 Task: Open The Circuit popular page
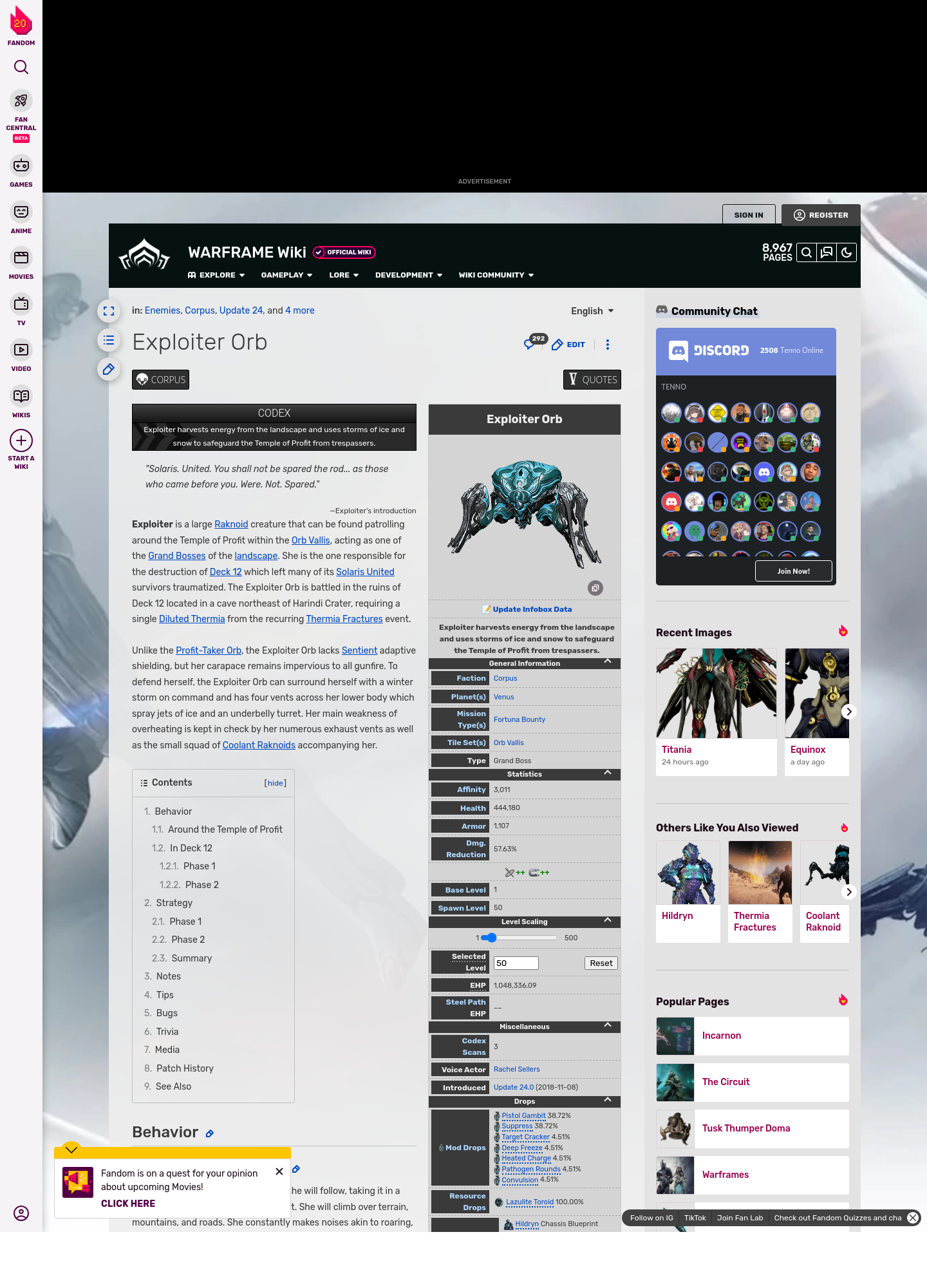[753, 1083]
